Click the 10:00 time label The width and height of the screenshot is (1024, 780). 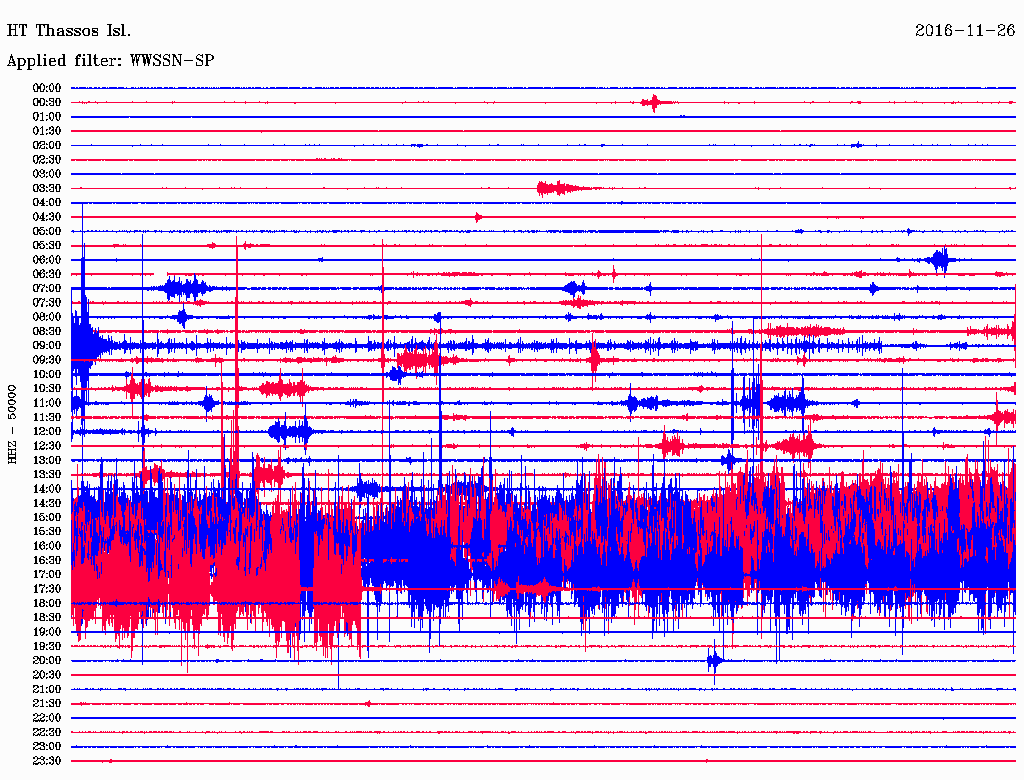click(x=47, y=374)
